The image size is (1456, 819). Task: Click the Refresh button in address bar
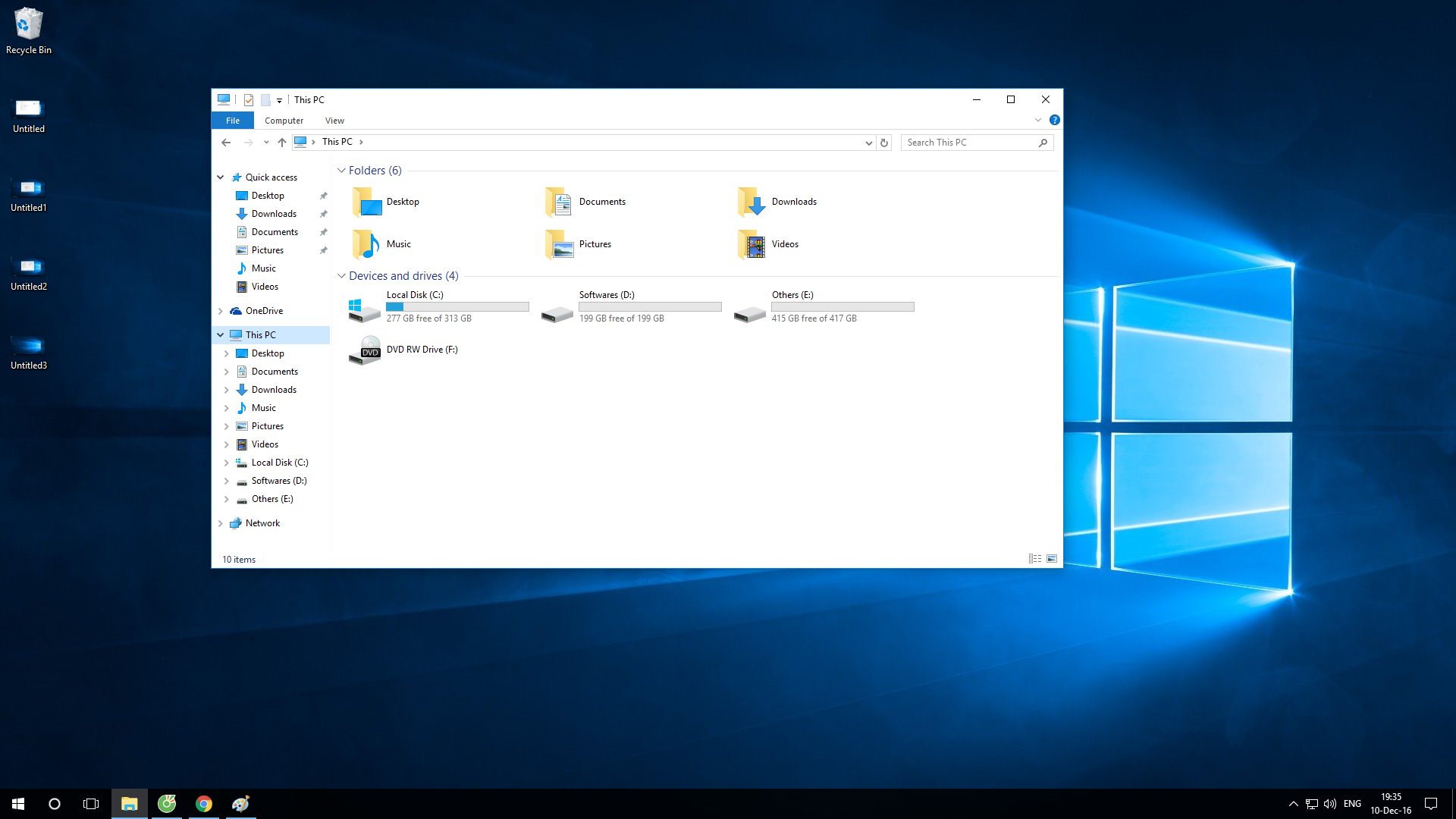pyautogui.click(x=884, y=143)
